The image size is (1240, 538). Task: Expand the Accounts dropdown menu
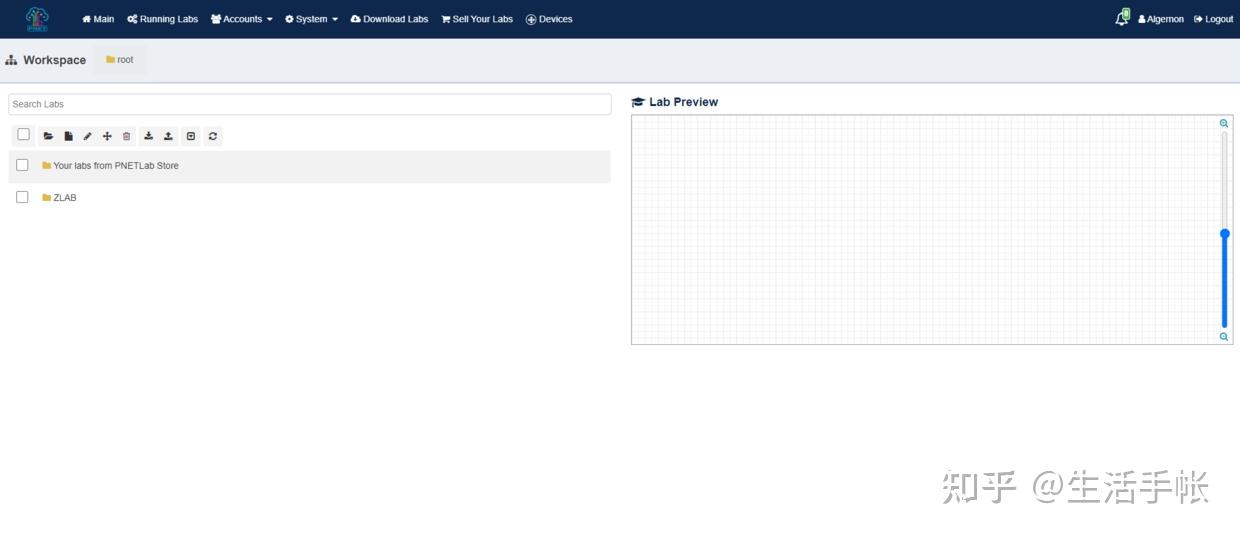point(241,19)
